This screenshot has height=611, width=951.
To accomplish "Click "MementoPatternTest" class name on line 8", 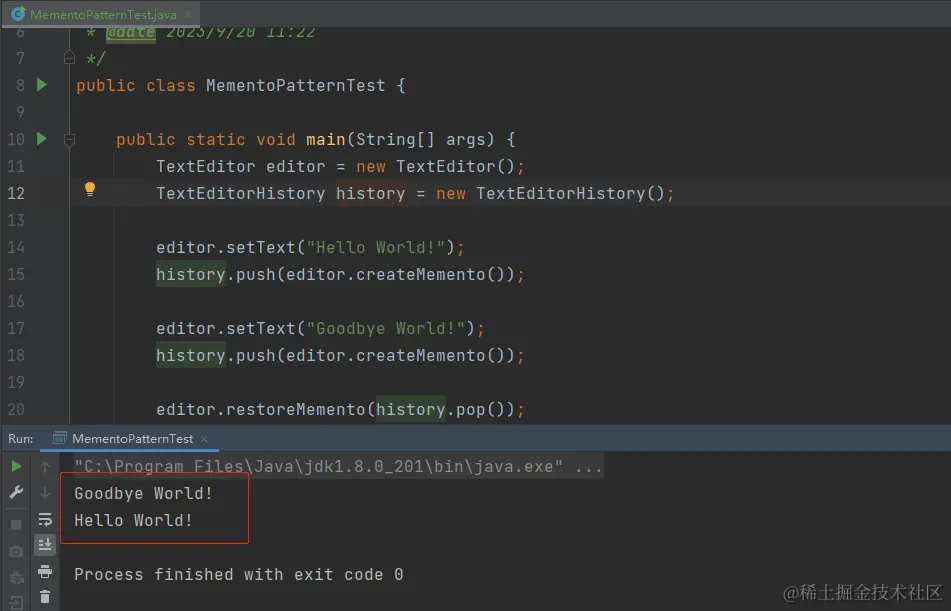I will tap(295, 86).
